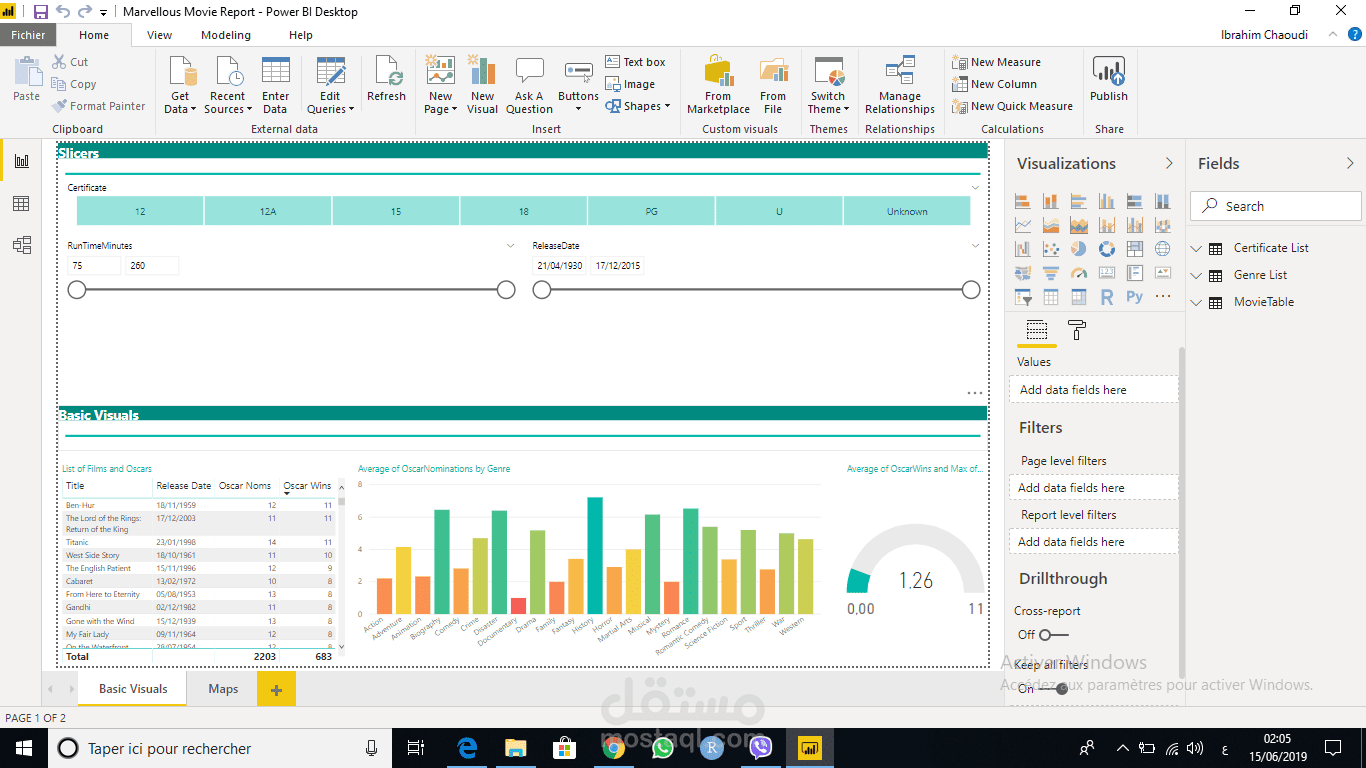This screenshot has width=1366, height=768.
Task: Click the Publish ribbon icon
Action: click(1109, 78)
